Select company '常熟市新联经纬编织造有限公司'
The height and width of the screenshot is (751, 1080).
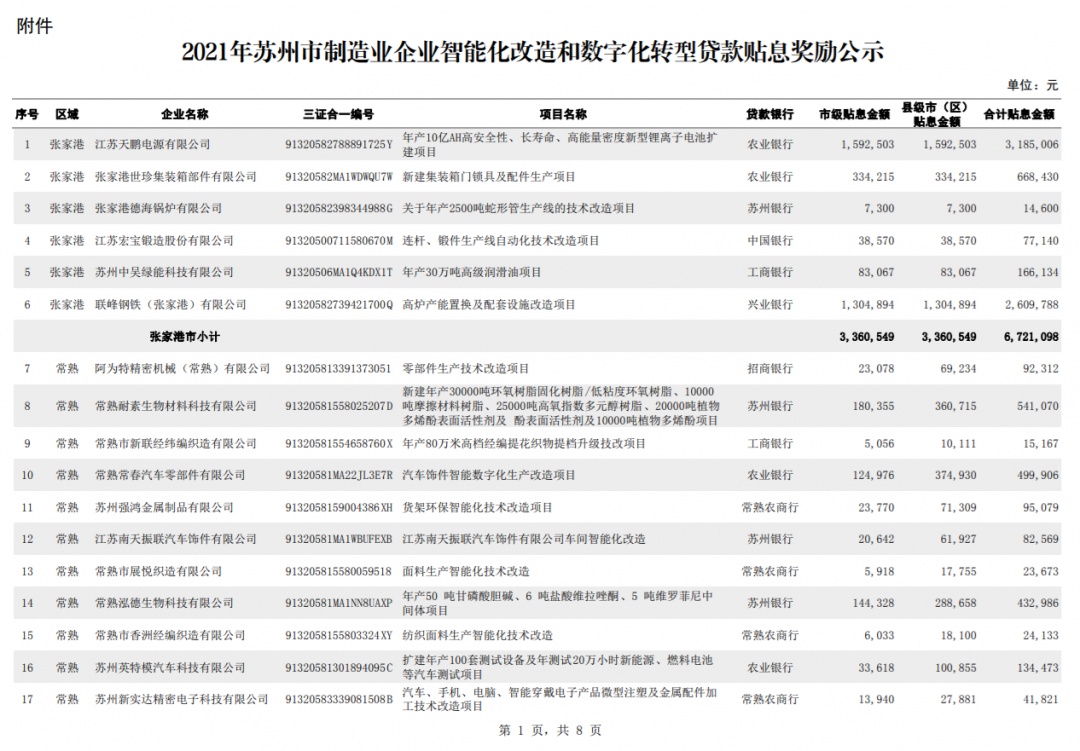[x=176, y=444]
